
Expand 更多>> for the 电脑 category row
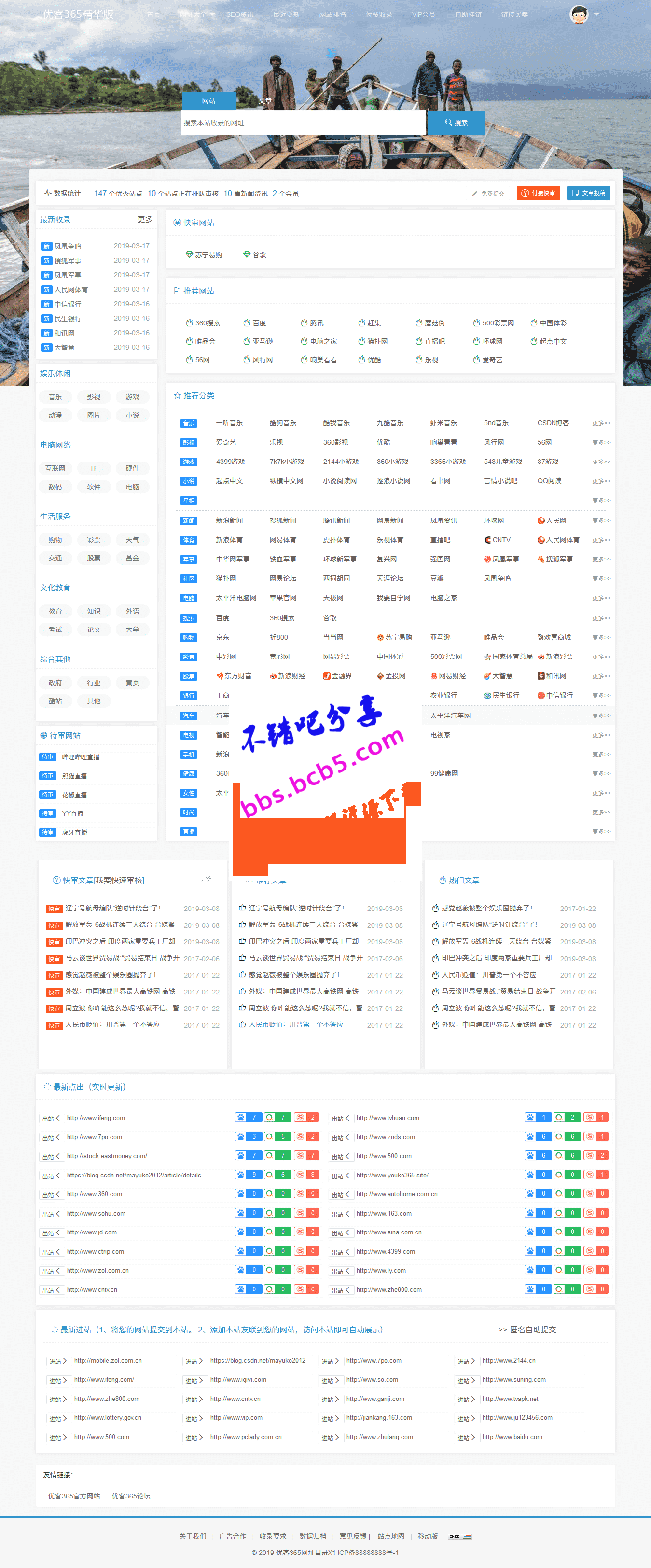coord(601,598)
